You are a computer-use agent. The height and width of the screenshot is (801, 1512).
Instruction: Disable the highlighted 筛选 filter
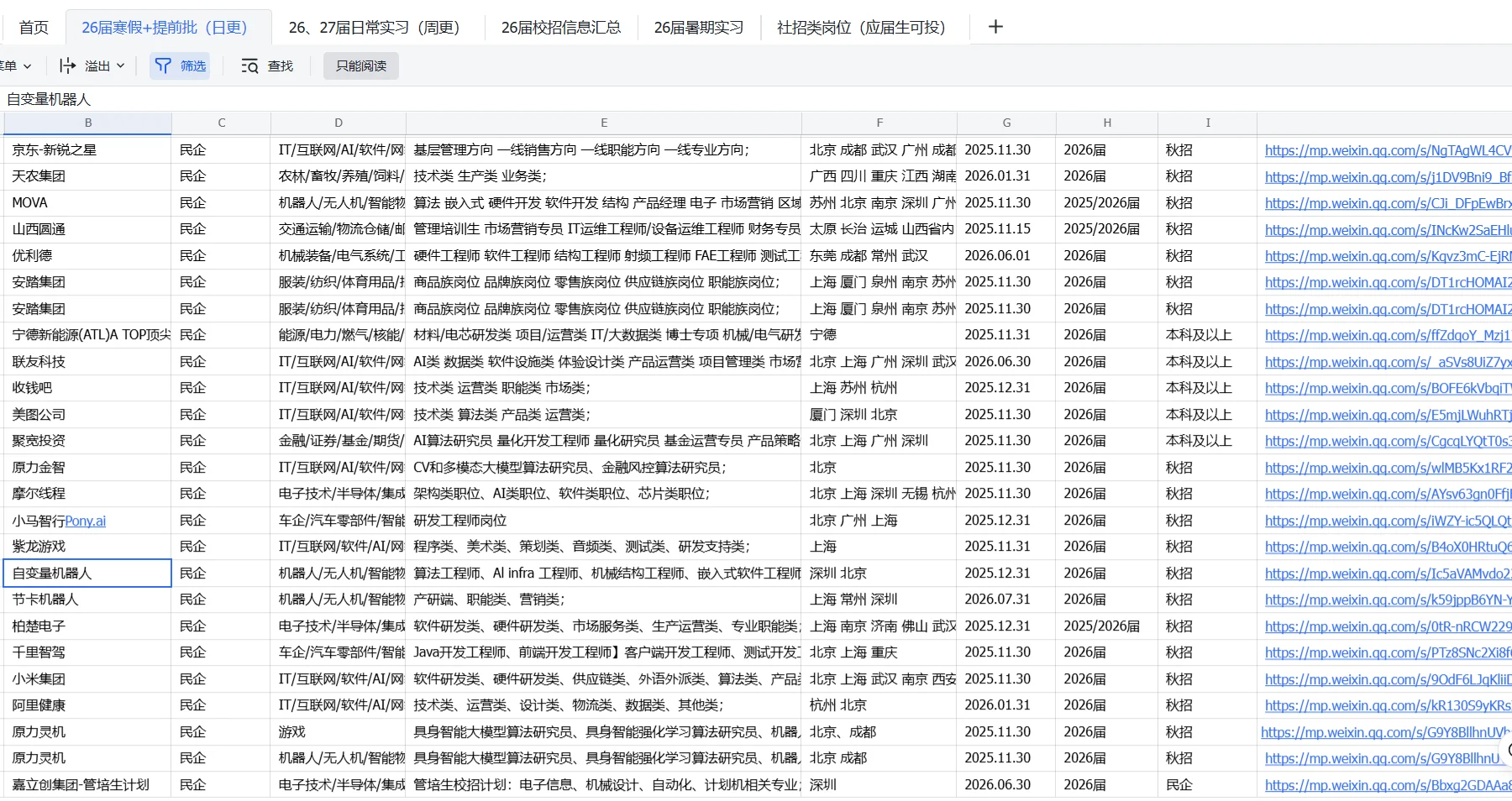(180, 65)
